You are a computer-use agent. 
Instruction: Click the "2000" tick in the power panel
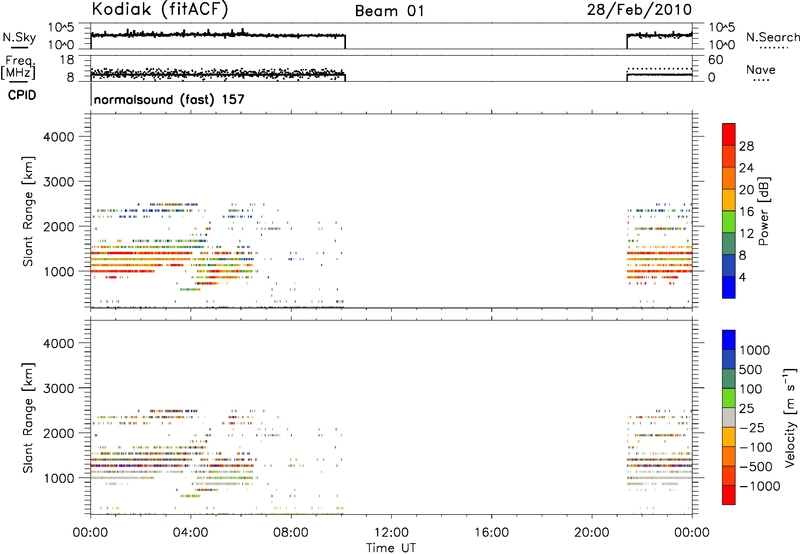(x=58, y=226)
